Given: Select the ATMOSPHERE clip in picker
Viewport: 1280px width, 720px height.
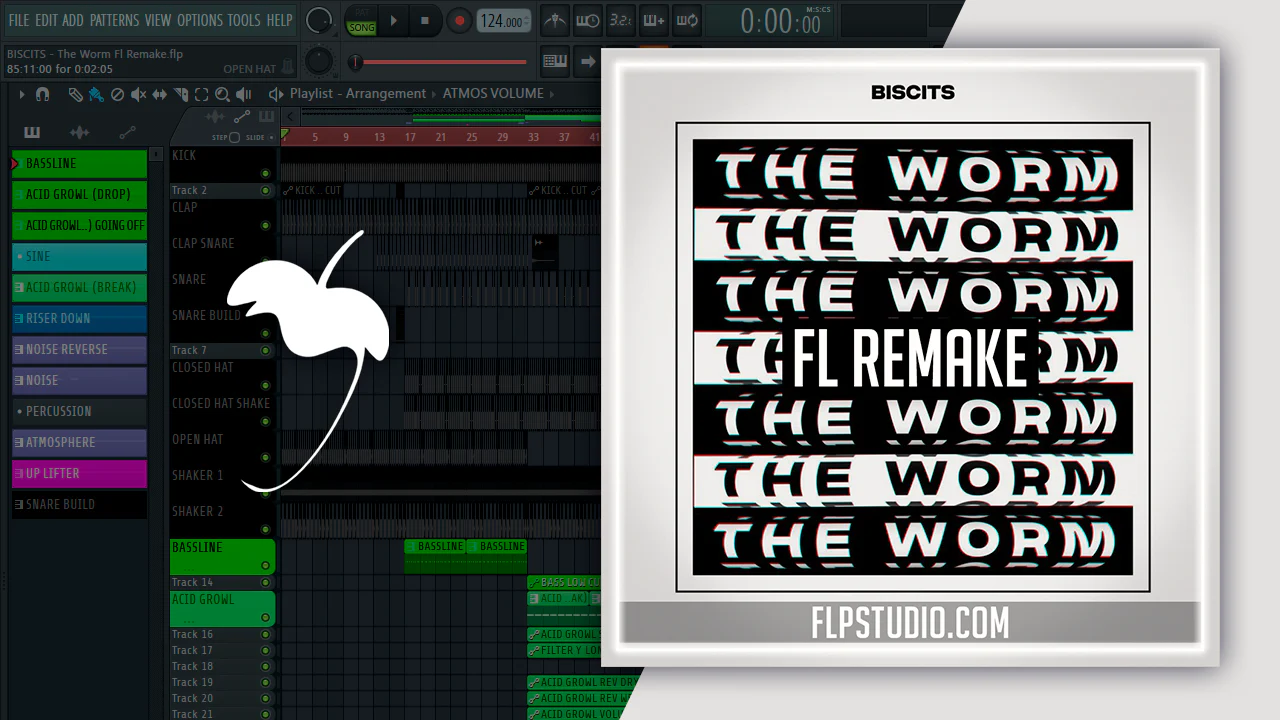Looking at the screenshot, I should tap(79, 442).
